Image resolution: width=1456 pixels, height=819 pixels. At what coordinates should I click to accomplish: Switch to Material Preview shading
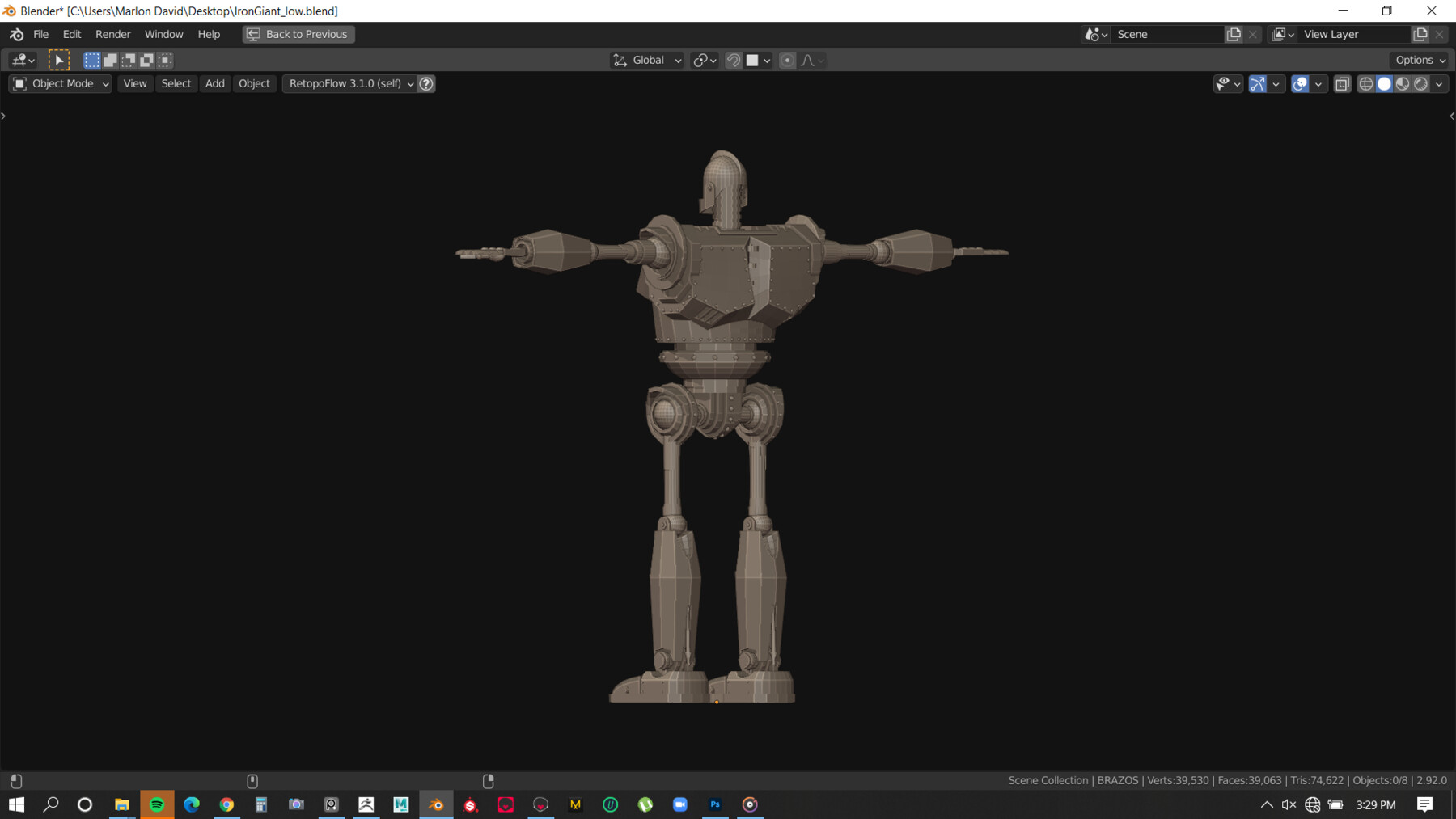(1403, 84)
